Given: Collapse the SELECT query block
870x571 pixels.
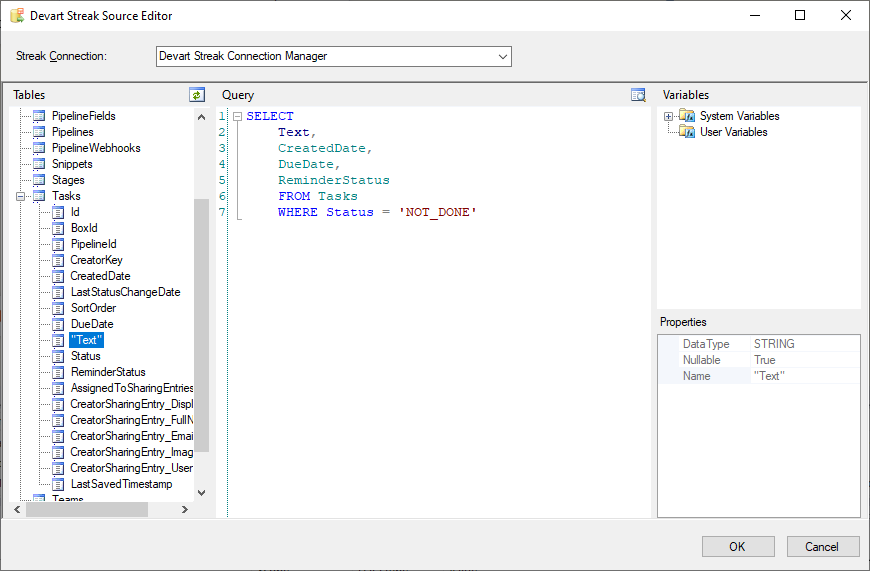Looking at the screenshot, I should (237, 116).
